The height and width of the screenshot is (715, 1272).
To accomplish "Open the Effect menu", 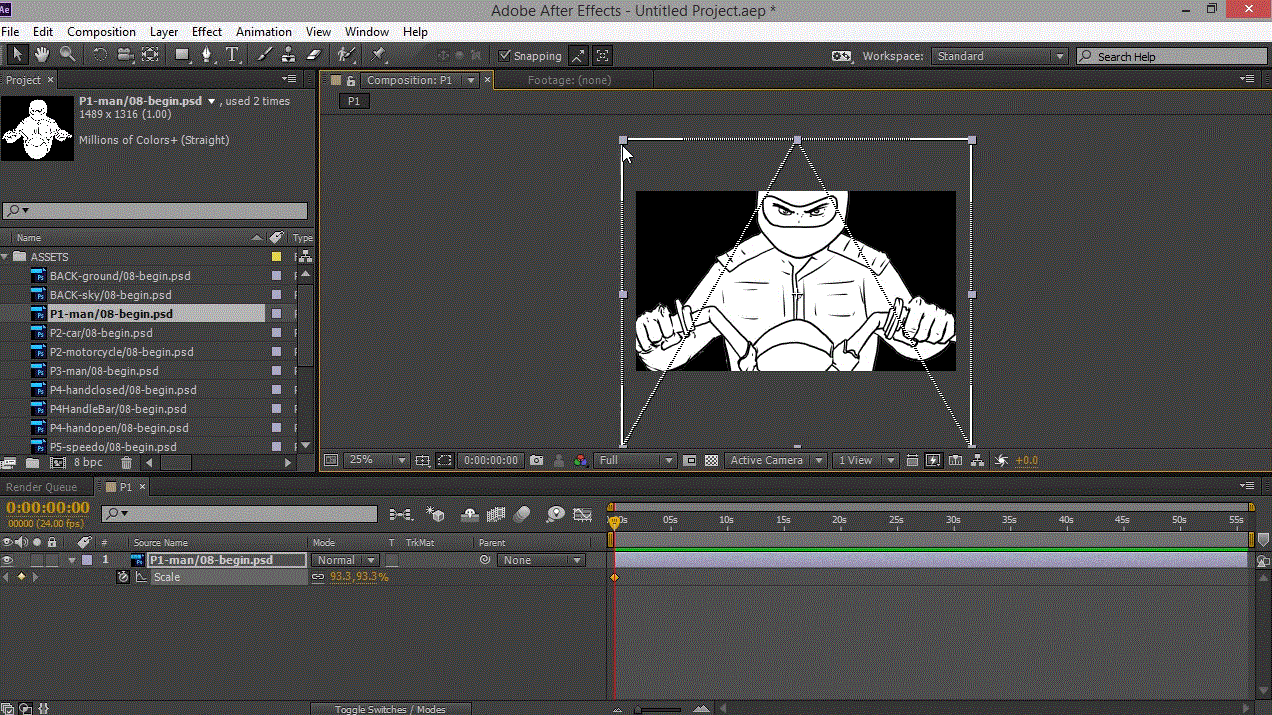I will tap(207, 32).
